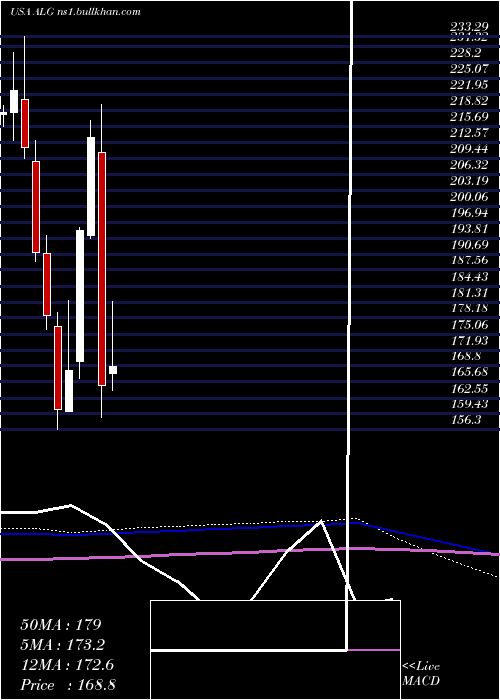Click the 212.57 price axis label
The width and height of the screenshot is (500, 700).
coord(469,133)
